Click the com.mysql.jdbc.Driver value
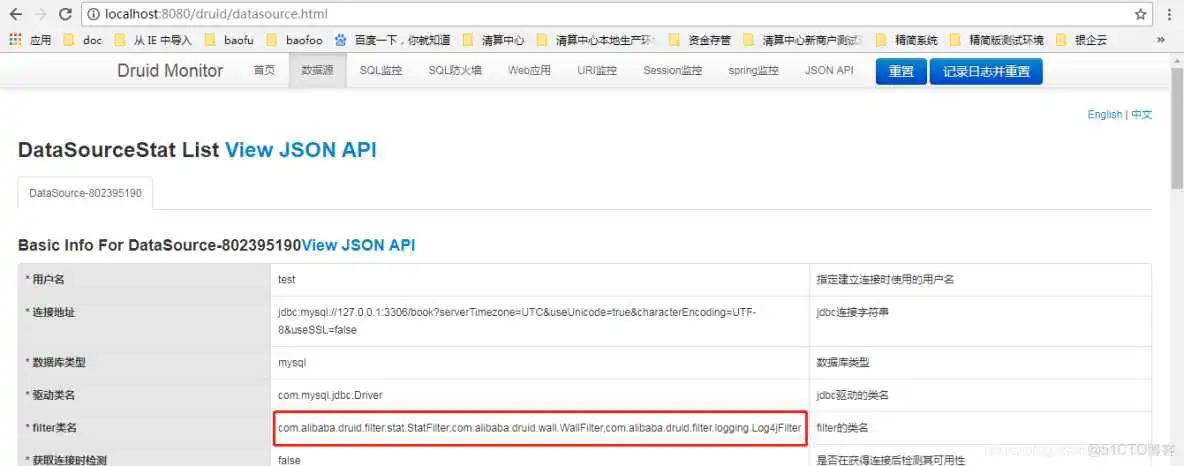Viewport: 1184px width, 466px height. (331, 395)
